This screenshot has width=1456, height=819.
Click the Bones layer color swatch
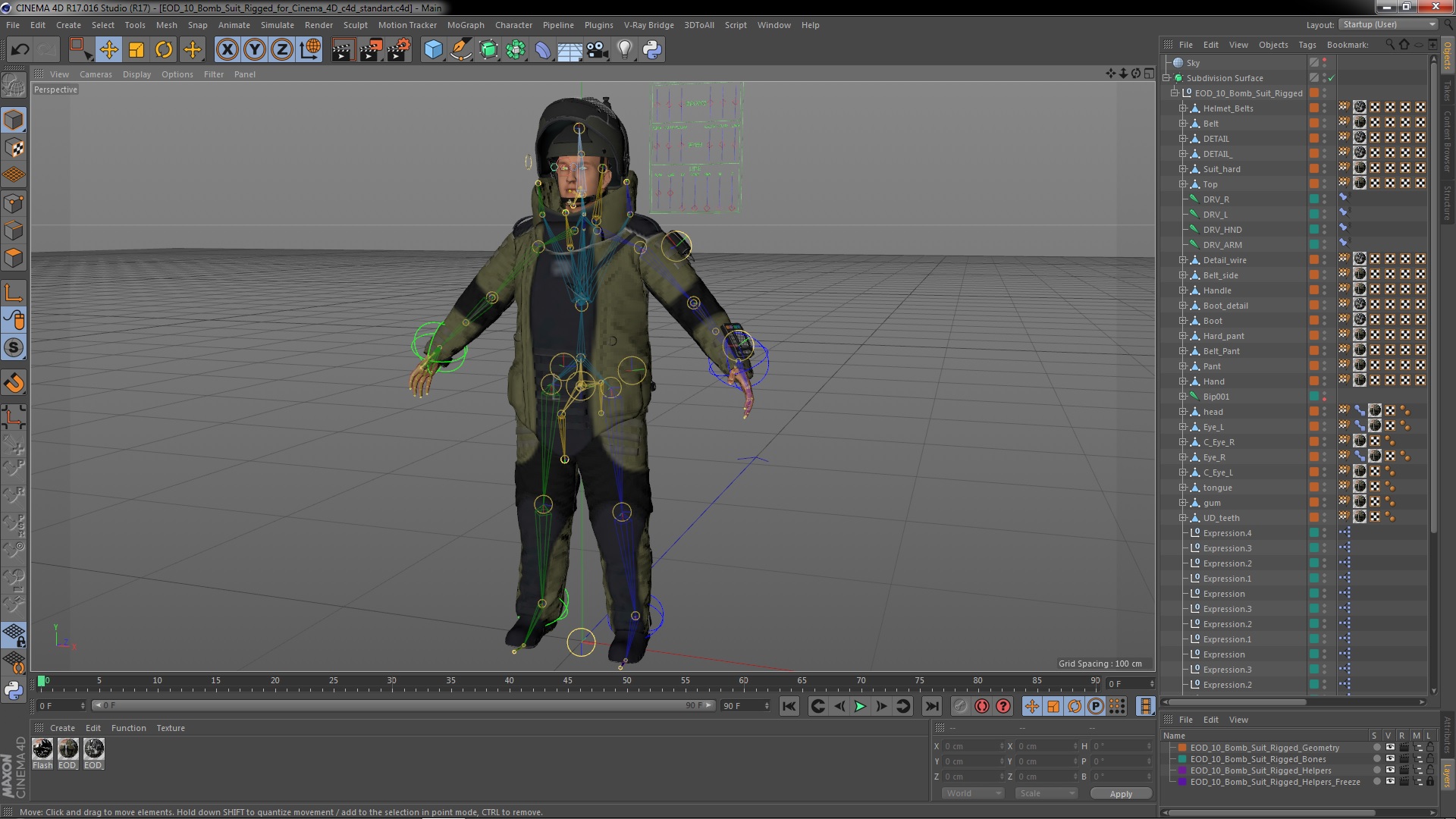pos(1181,759)
